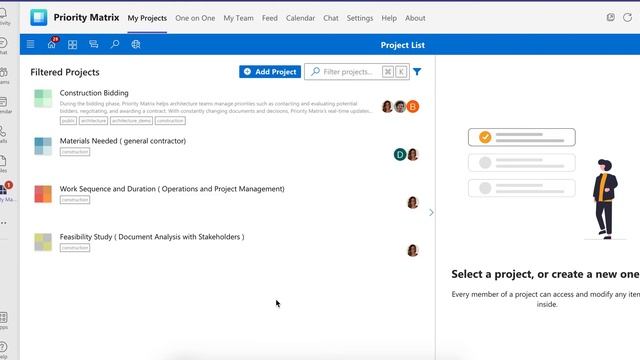This screenshot has height=360, width=640.
Task: Open the Materials Needed (general contractor) project
Action: [123, 141]
